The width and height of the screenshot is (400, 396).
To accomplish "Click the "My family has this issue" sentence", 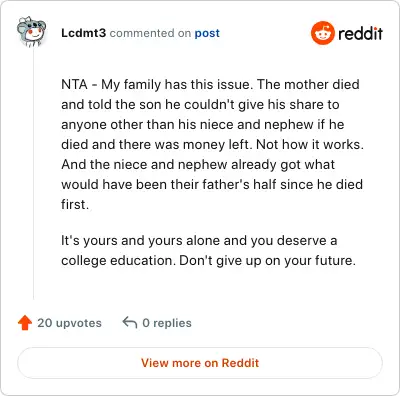I will tap(177, 84).
